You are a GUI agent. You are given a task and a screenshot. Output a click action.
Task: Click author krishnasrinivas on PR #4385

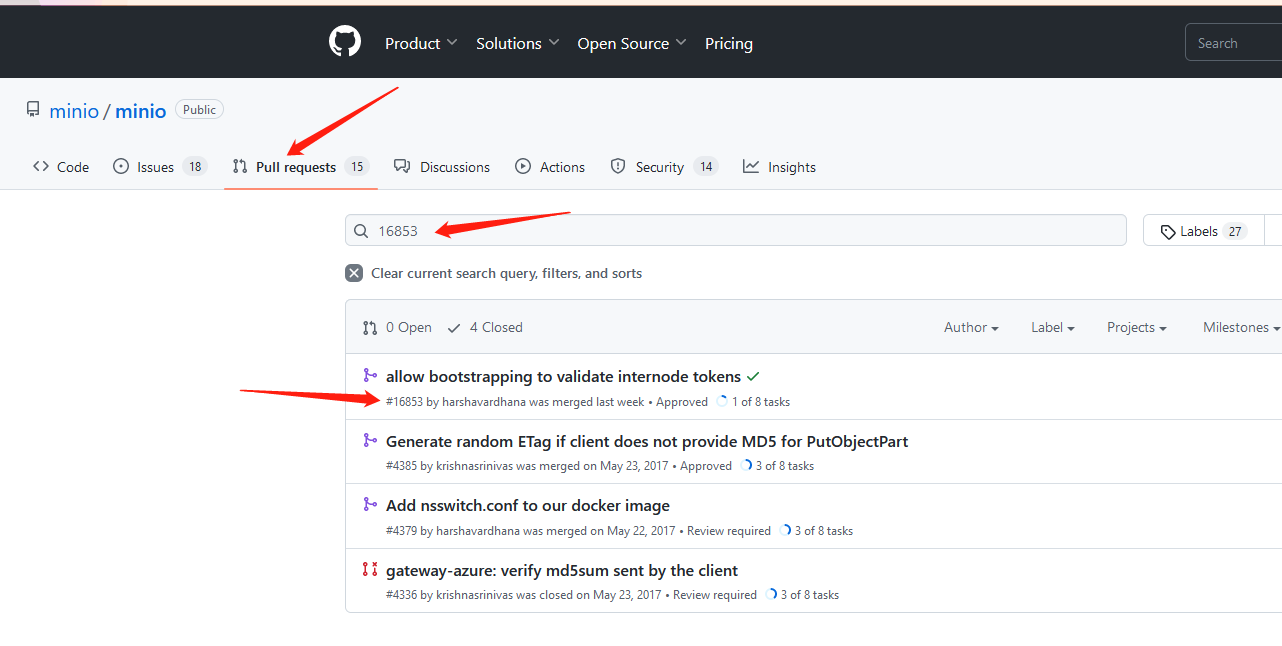pos(474,466)
